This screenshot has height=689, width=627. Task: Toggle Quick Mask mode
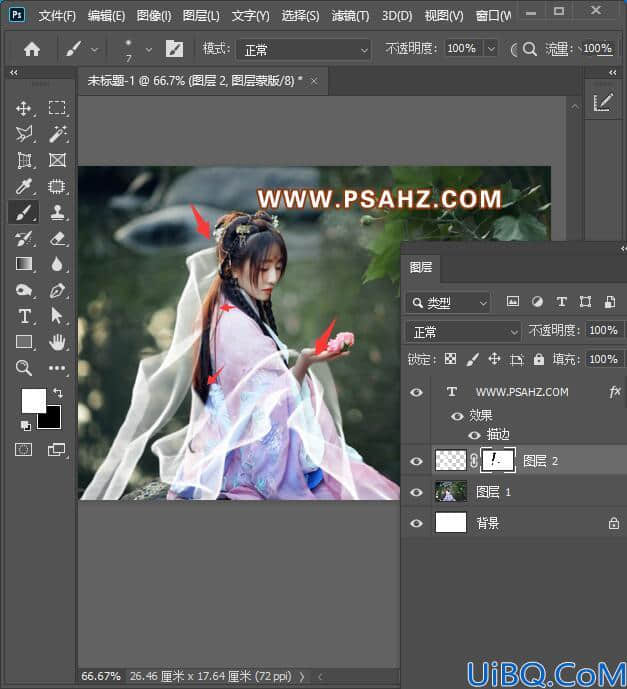(24, 450)
